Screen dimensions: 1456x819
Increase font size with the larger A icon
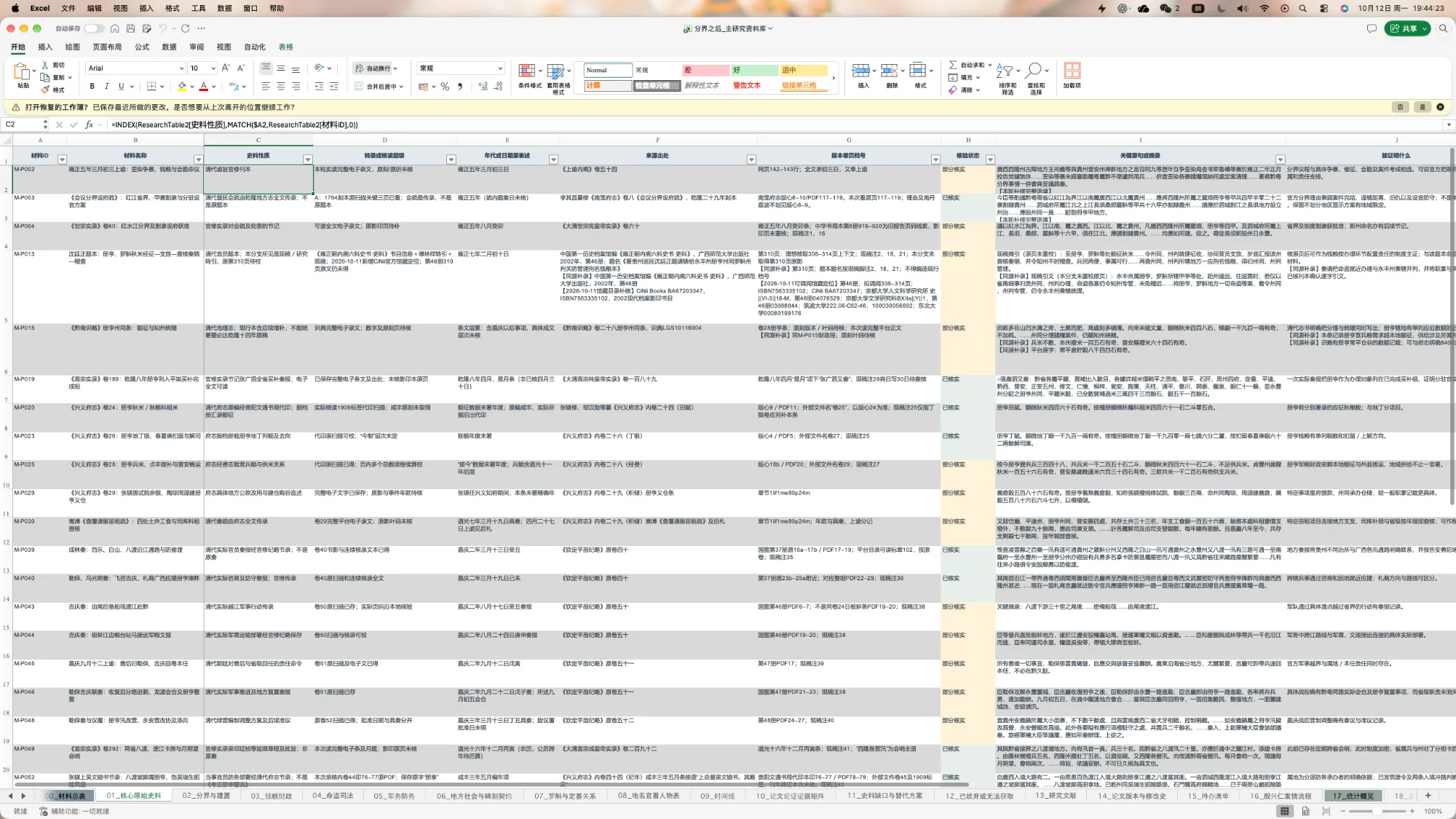pyautogui.click(x=226, y=68)
